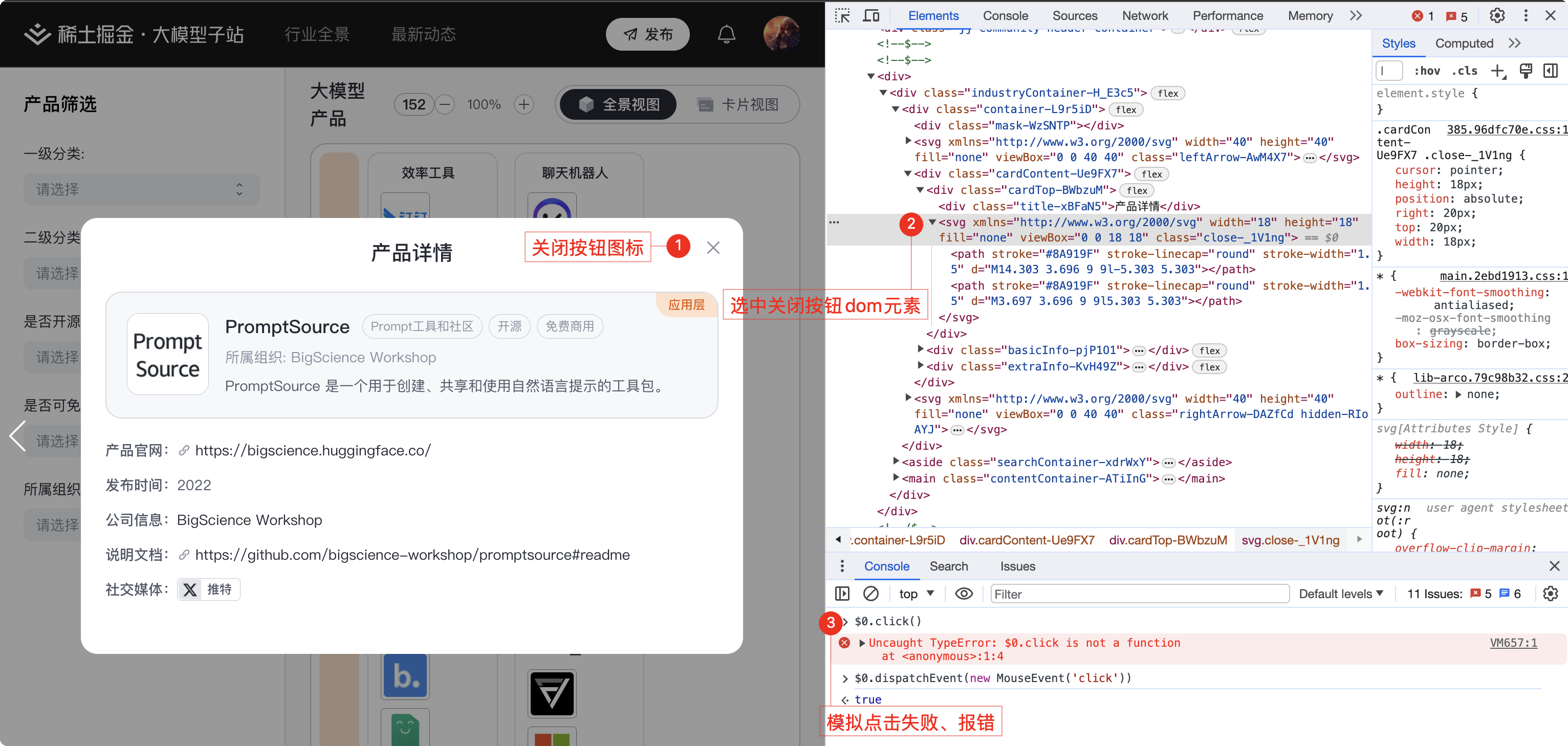Switch to 卡片视图 view
Image resolution: width=1568 pixels, height=746 pixels.
coord(738,105)
